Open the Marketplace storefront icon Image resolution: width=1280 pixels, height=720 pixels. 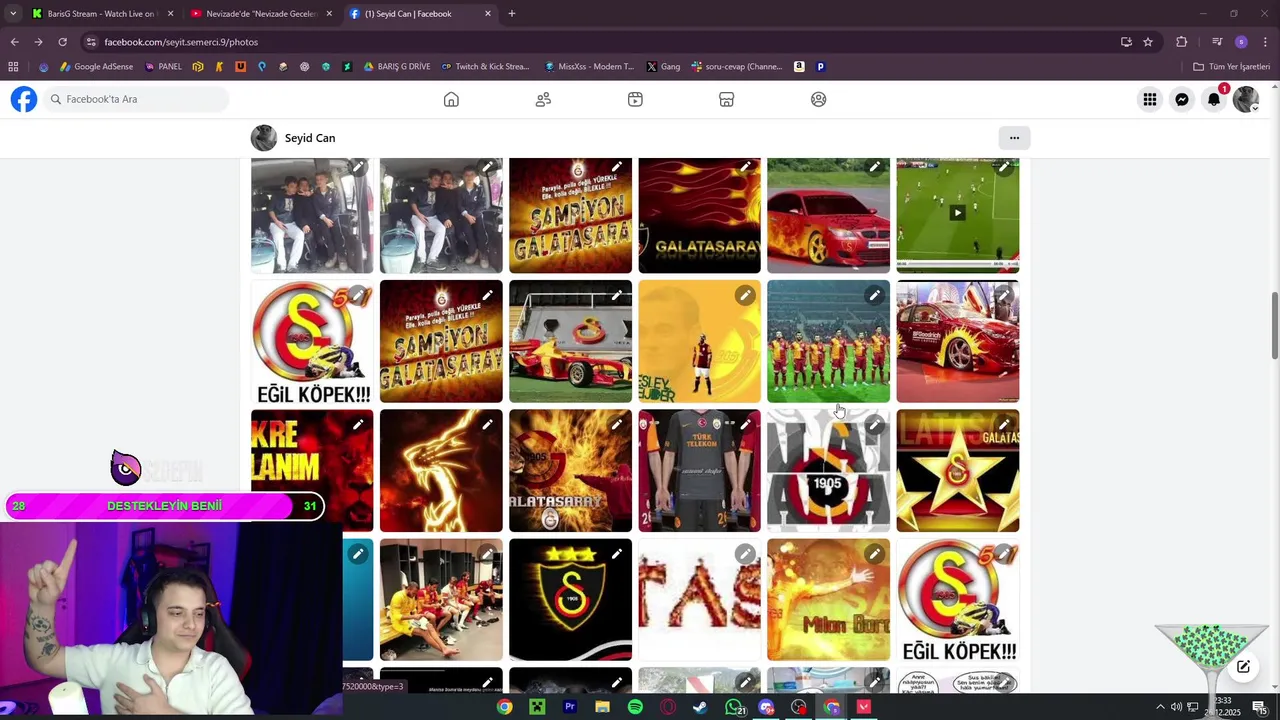[x=727, y=99]
